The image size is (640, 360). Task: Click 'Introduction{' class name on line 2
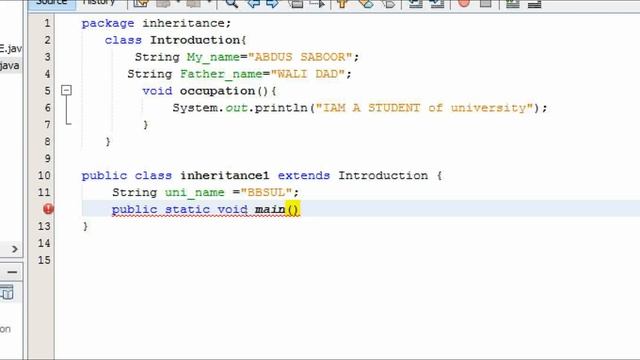198,40
